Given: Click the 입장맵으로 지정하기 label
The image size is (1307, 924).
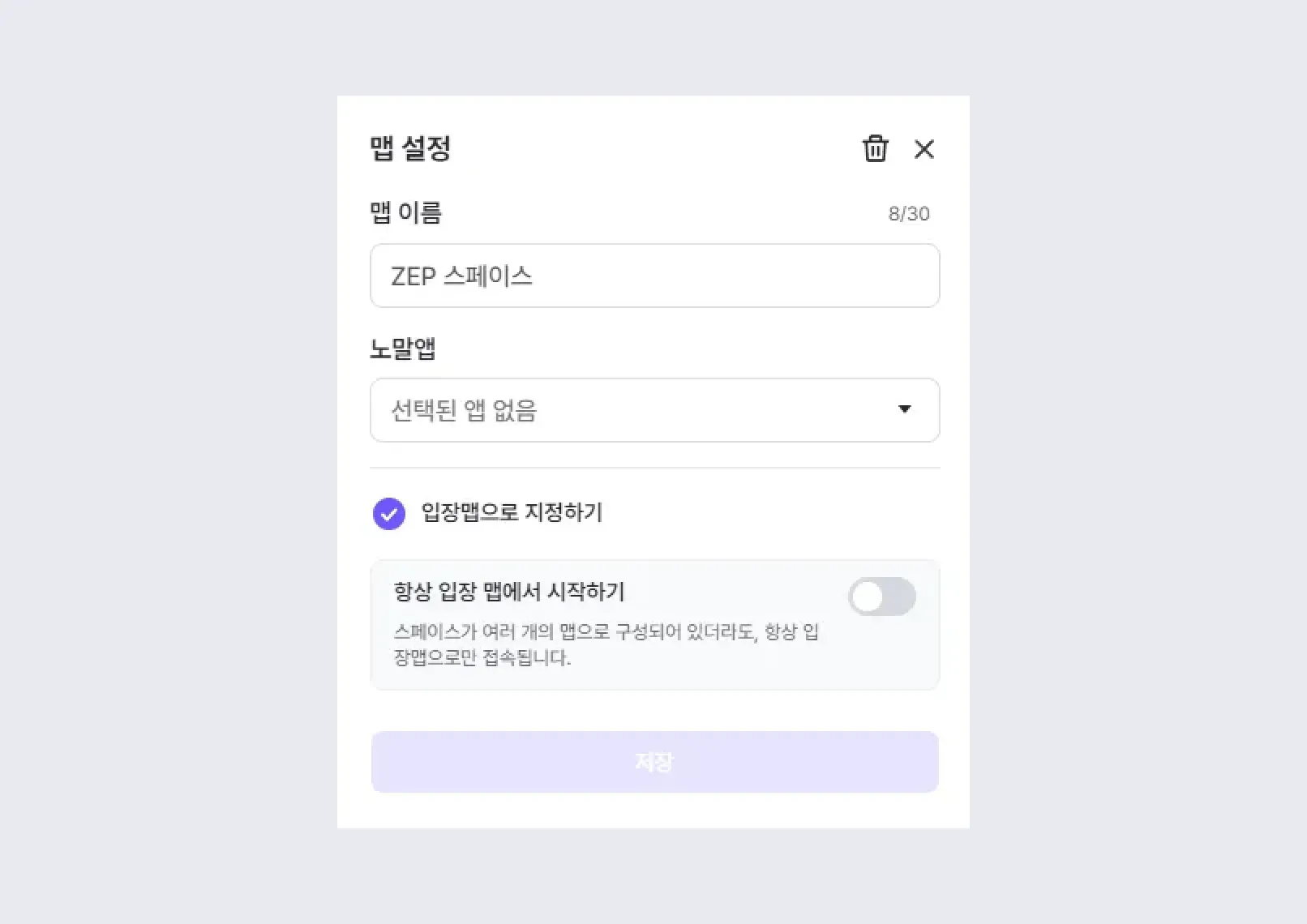Looking at the screenshot, I should (512, 512).
